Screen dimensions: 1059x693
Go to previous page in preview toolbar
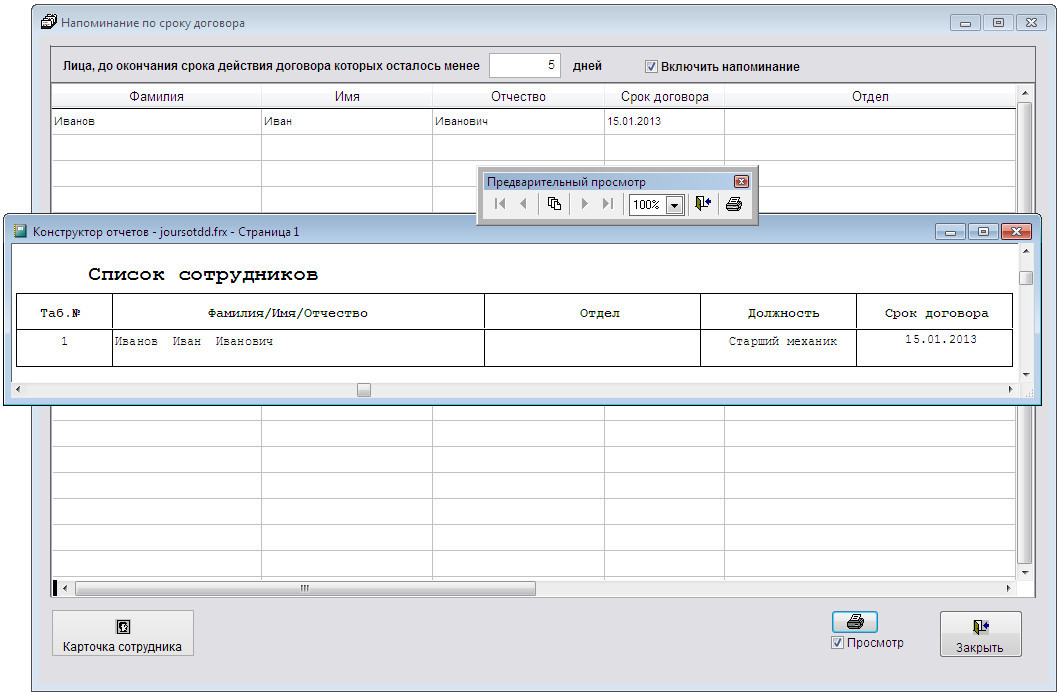pyautogui.click(x=522, y=204)
